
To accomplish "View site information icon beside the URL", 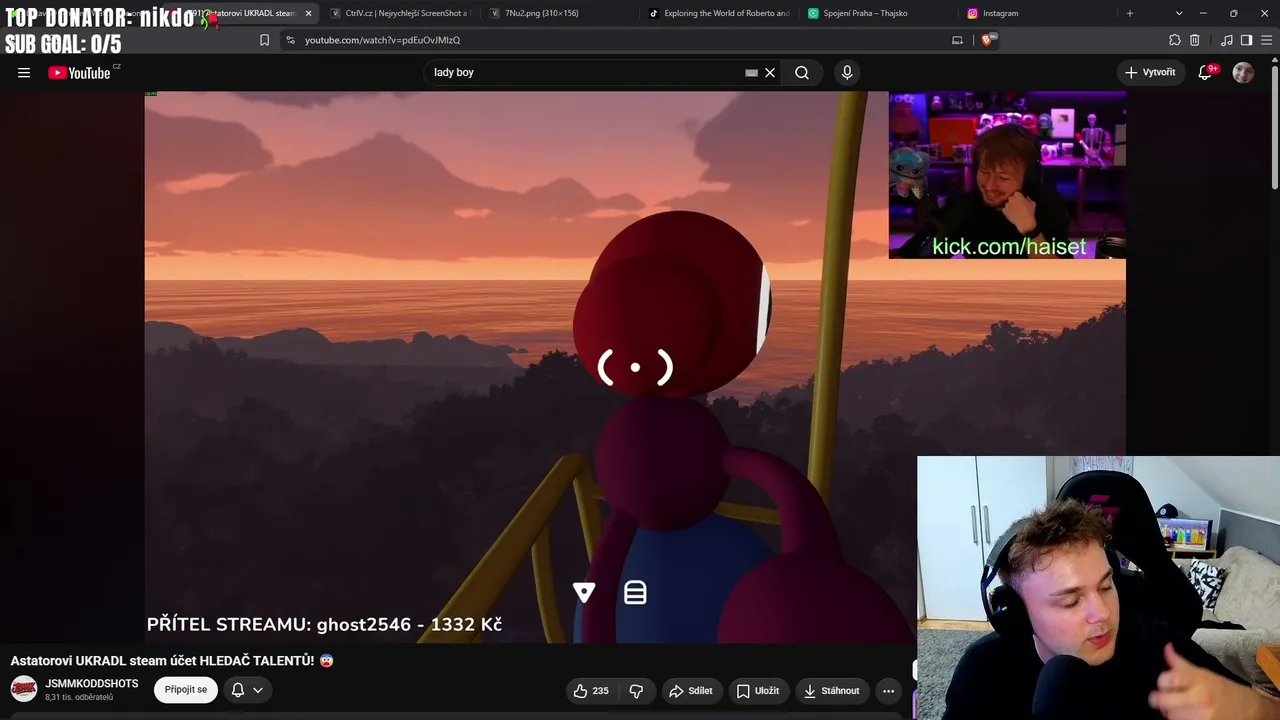I will (x=290, y=40).
